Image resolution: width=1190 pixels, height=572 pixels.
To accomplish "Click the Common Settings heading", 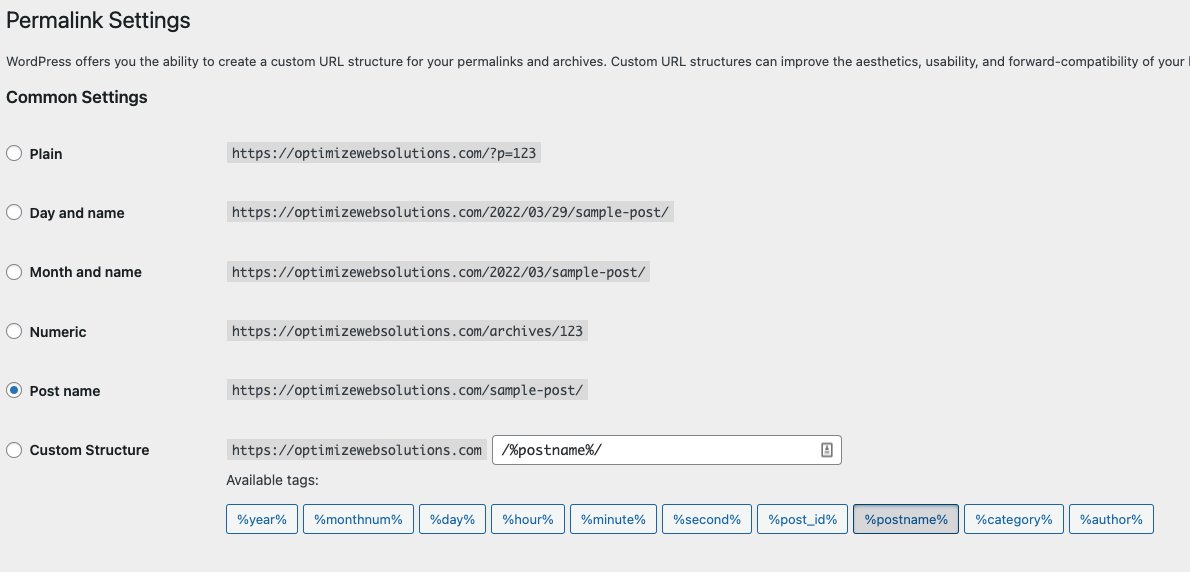I will (77, 97).
